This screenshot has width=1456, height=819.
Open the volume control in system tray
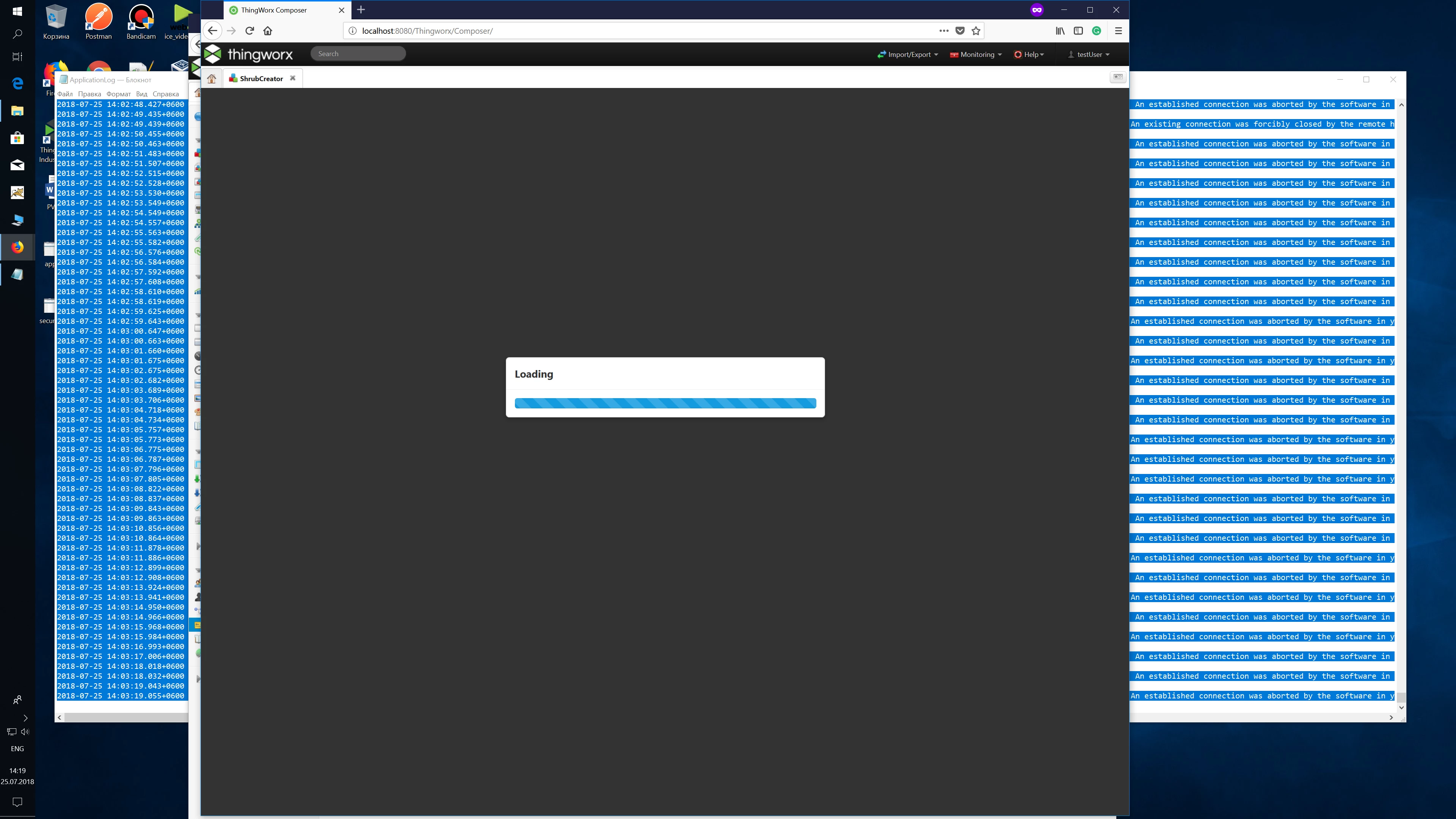point(25,731)
